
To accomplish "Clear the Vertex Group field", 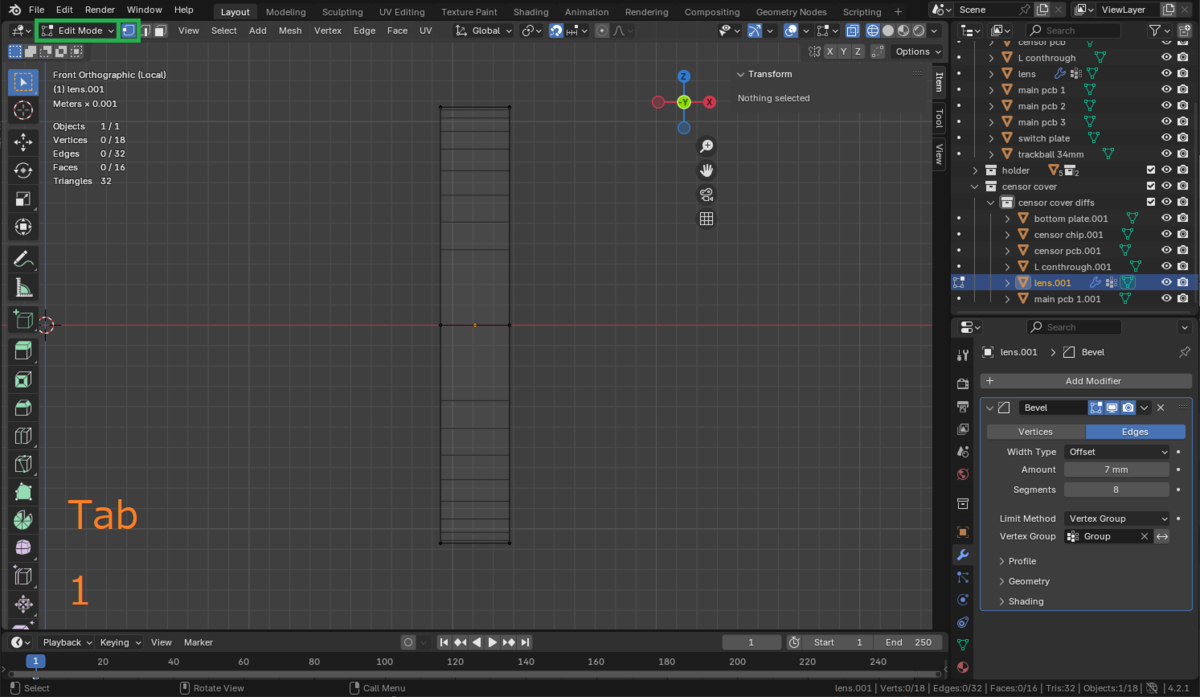I will (1144, 536).
